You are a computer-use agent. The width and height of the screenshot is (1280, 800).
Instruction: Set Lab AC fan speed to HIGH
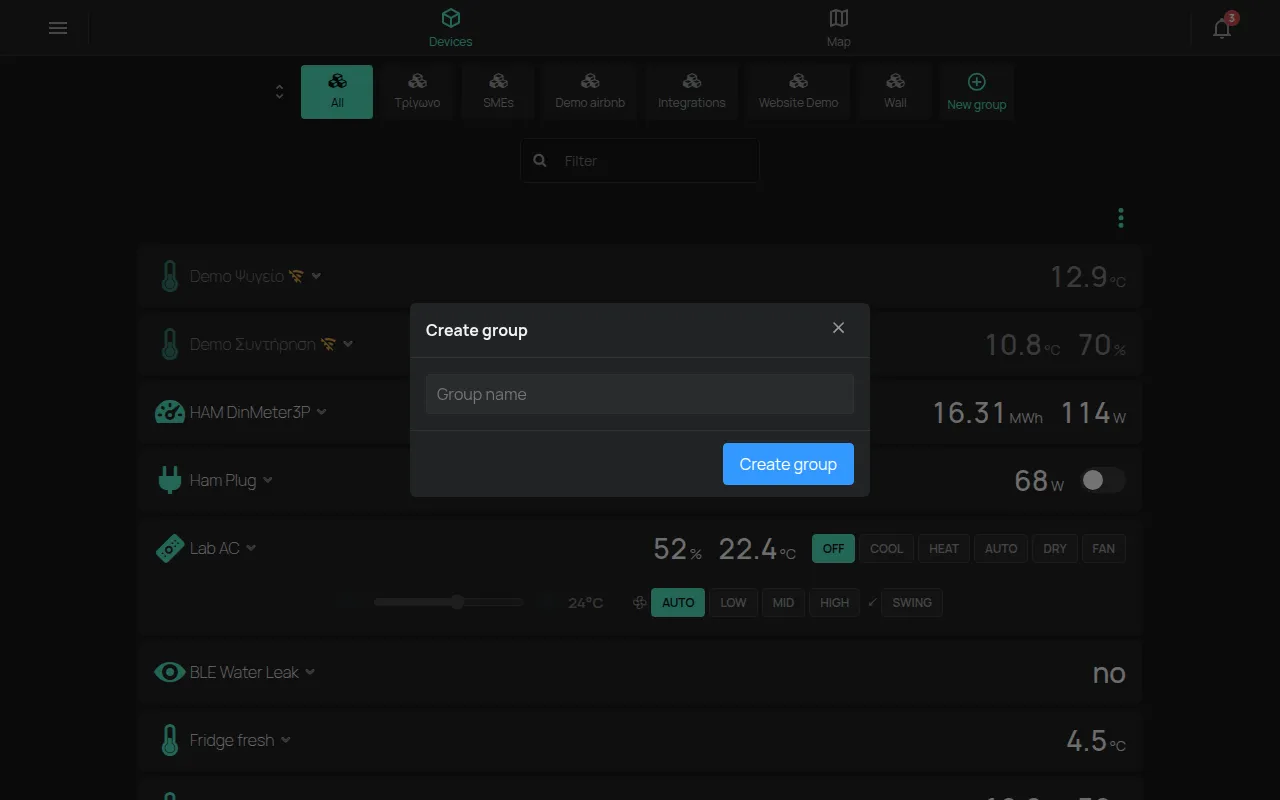(x=834, y=603)
